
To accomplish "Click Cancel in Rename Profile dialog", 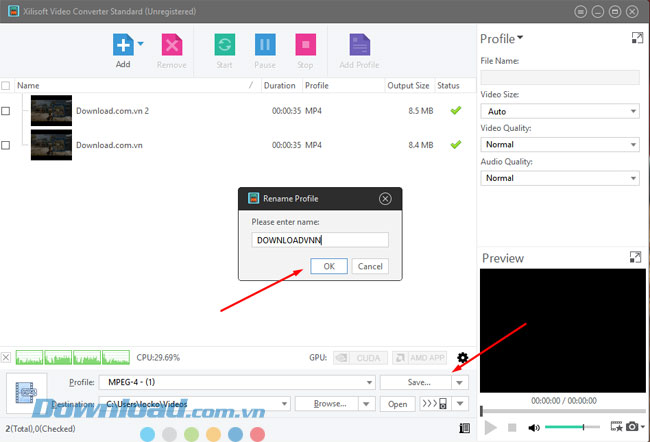I will [x=370, y=266].
